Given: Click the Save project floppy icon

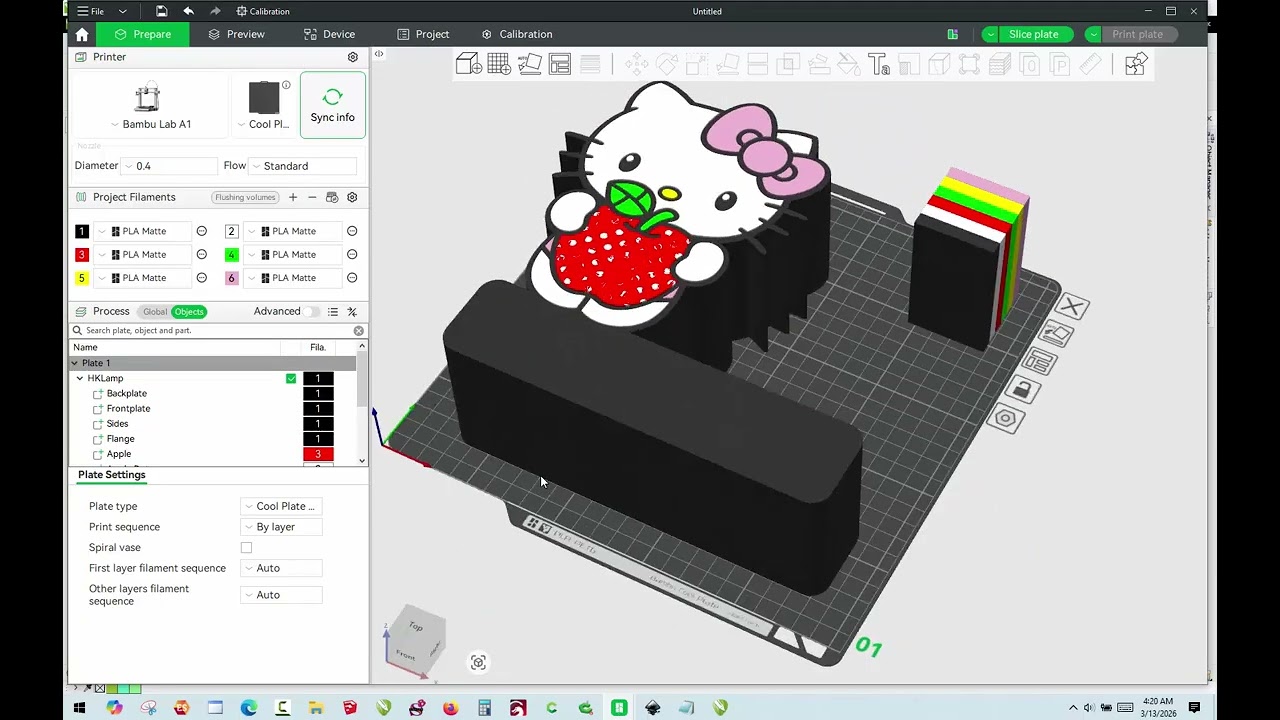Looking at the screenshot, I should pos(161,11).
